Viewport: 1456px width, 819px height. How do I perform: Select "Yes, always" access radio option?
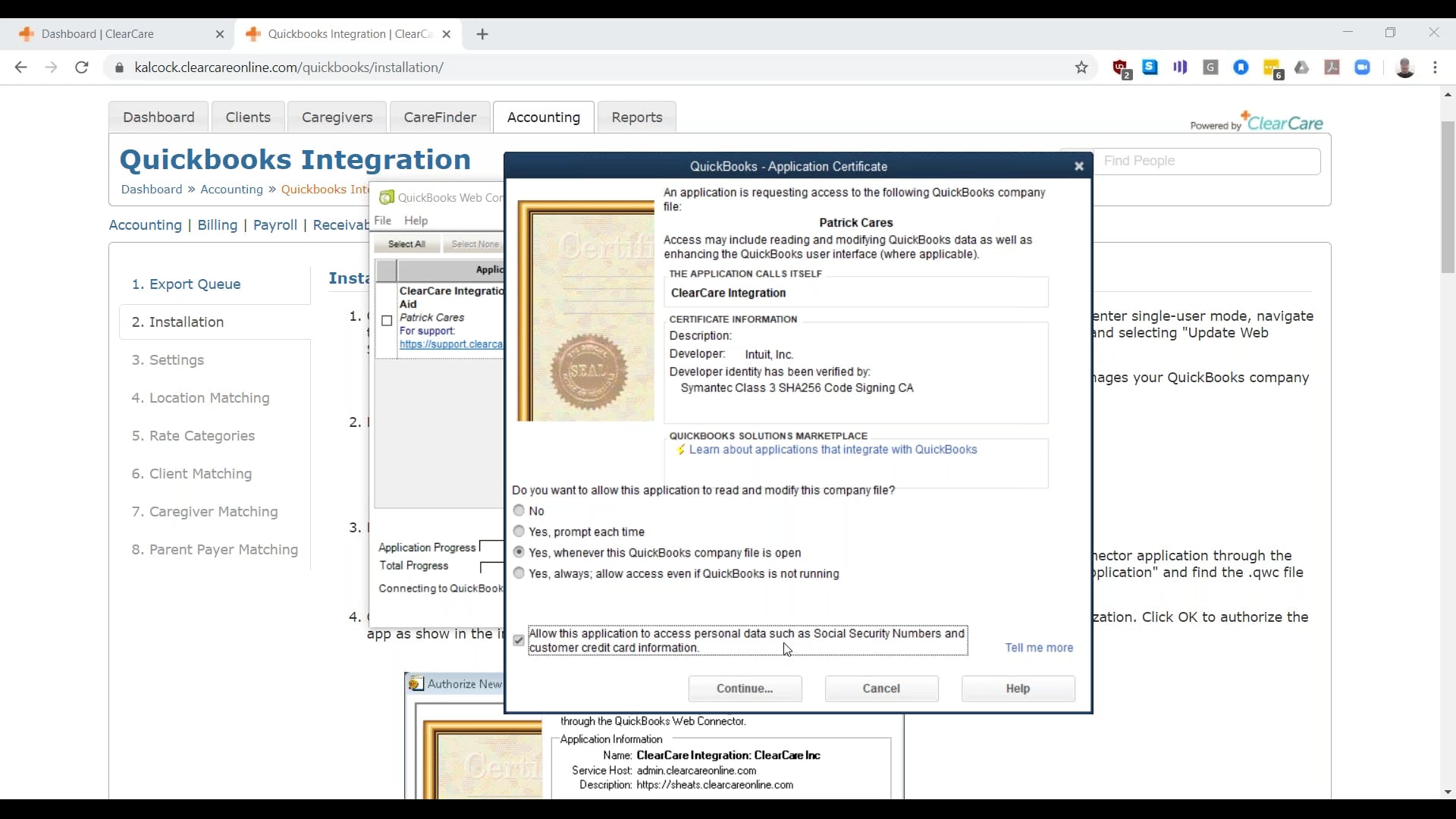(519, 573)
